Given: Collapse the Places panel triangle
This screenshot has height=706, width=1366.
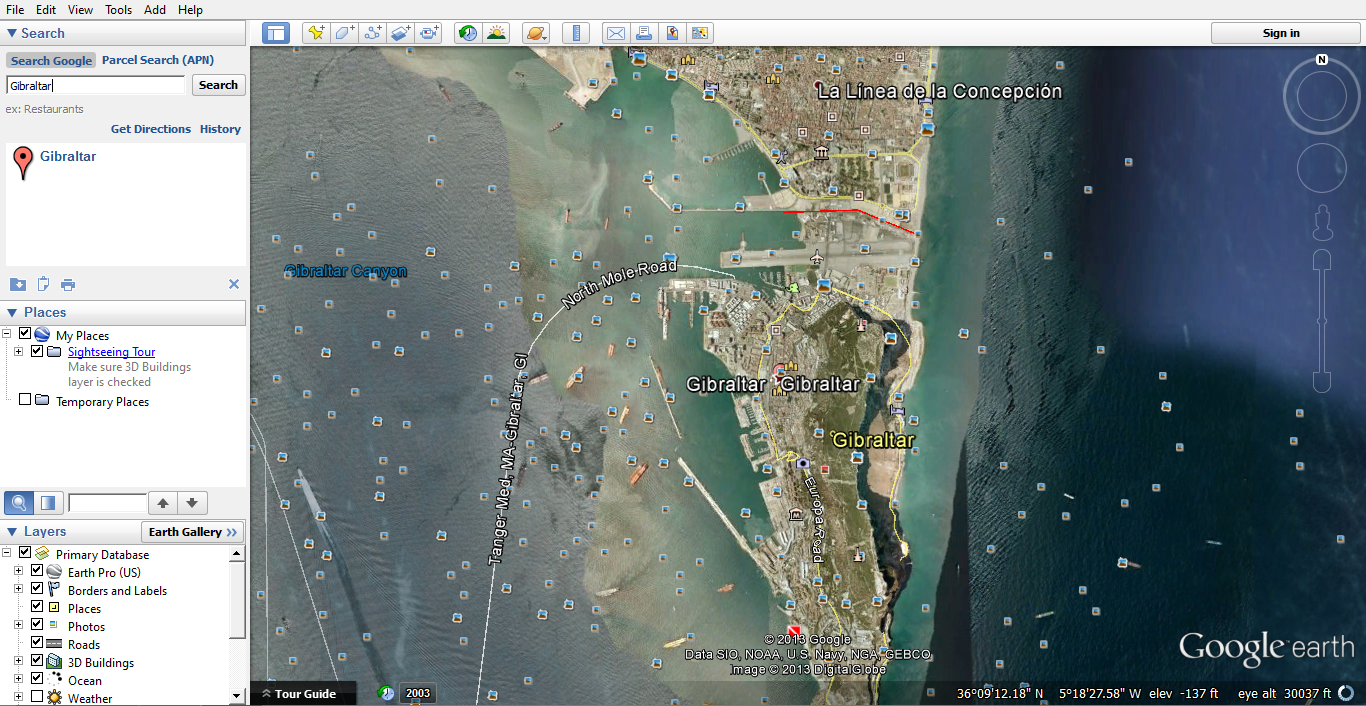Looking at the screenshot, I should 12,312.
